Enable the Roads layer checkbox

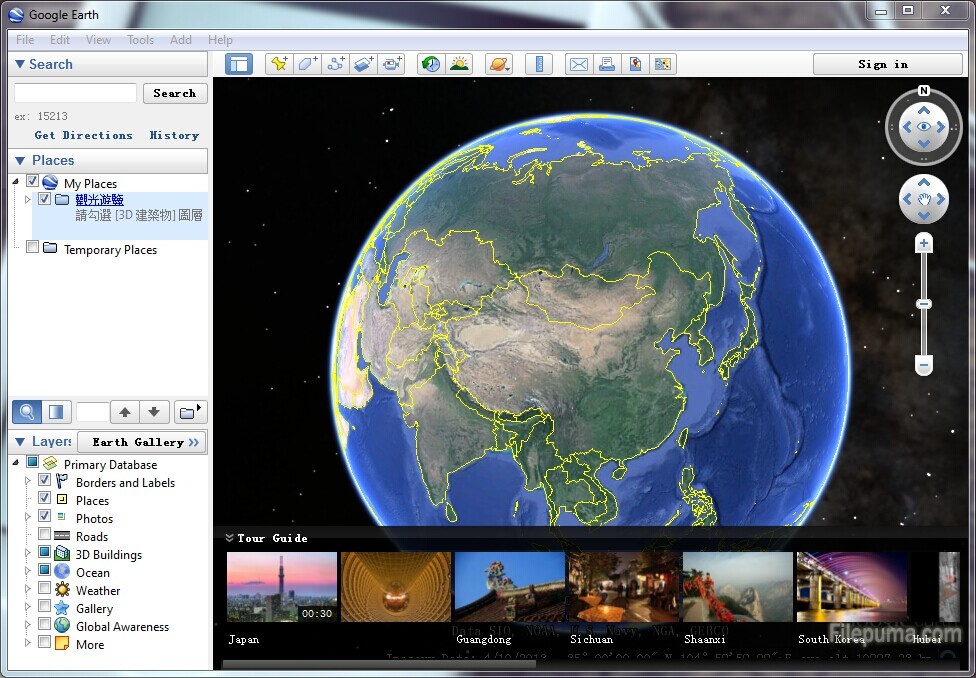(45, 536)
